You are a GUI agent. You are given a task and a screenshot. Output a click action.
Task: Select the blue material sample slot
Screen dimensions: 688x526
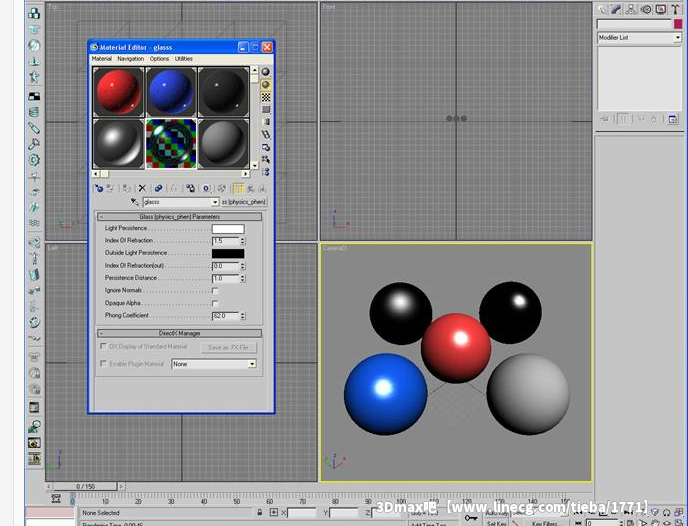point(171,92)
